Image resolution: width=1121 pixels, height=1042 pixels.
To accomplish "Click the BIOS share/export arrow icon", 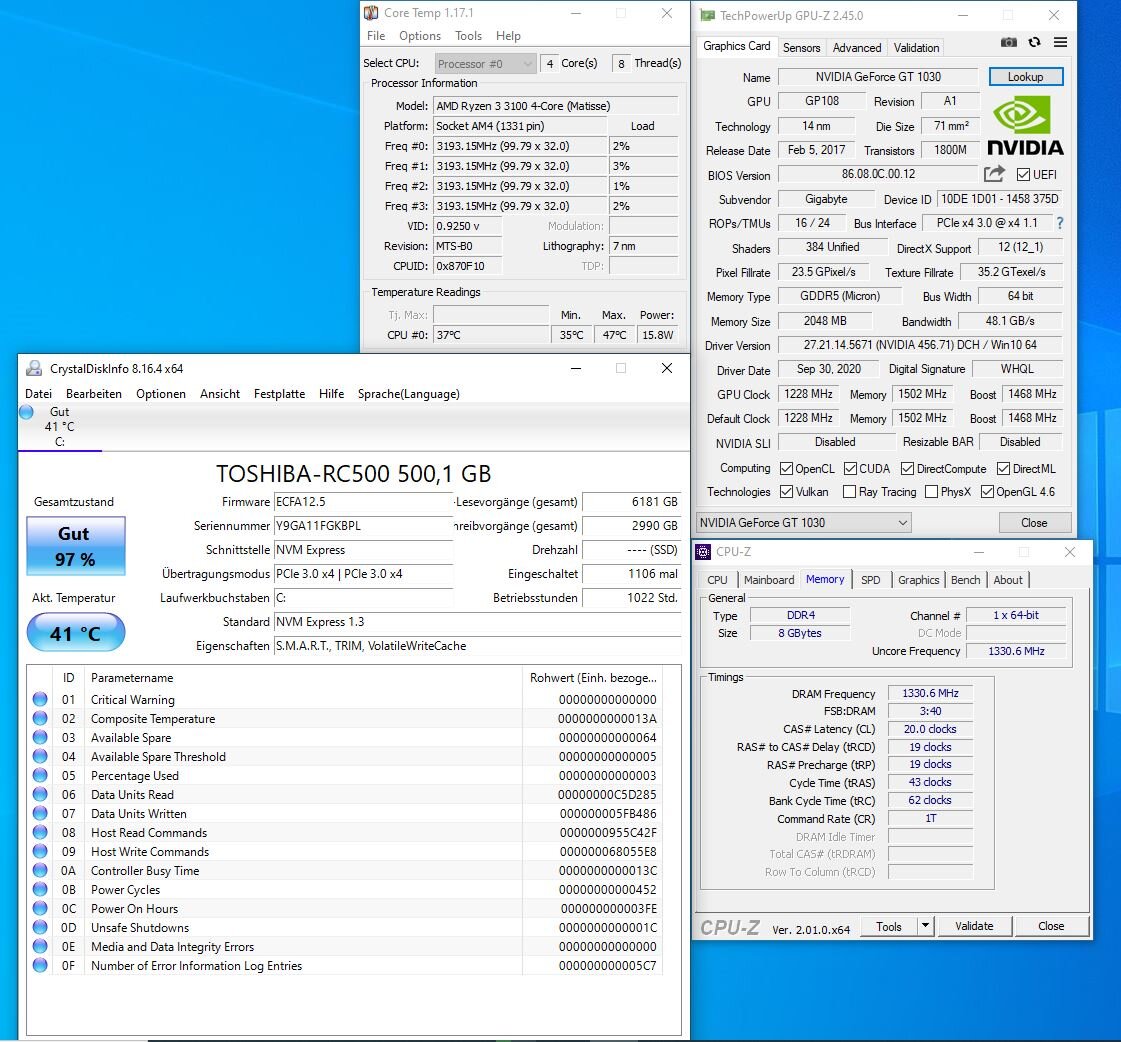I will tap(994, 173).
